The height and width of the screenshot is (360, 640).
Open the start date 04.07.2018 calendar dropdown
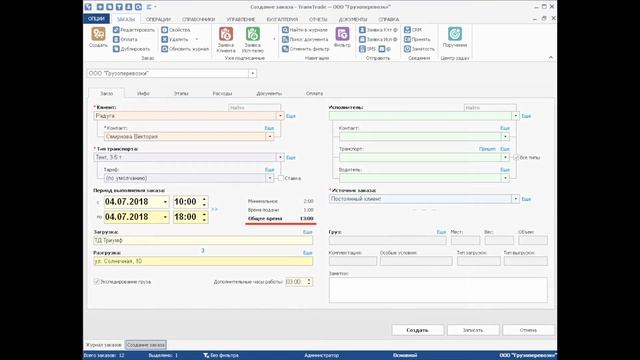point(165,202)
